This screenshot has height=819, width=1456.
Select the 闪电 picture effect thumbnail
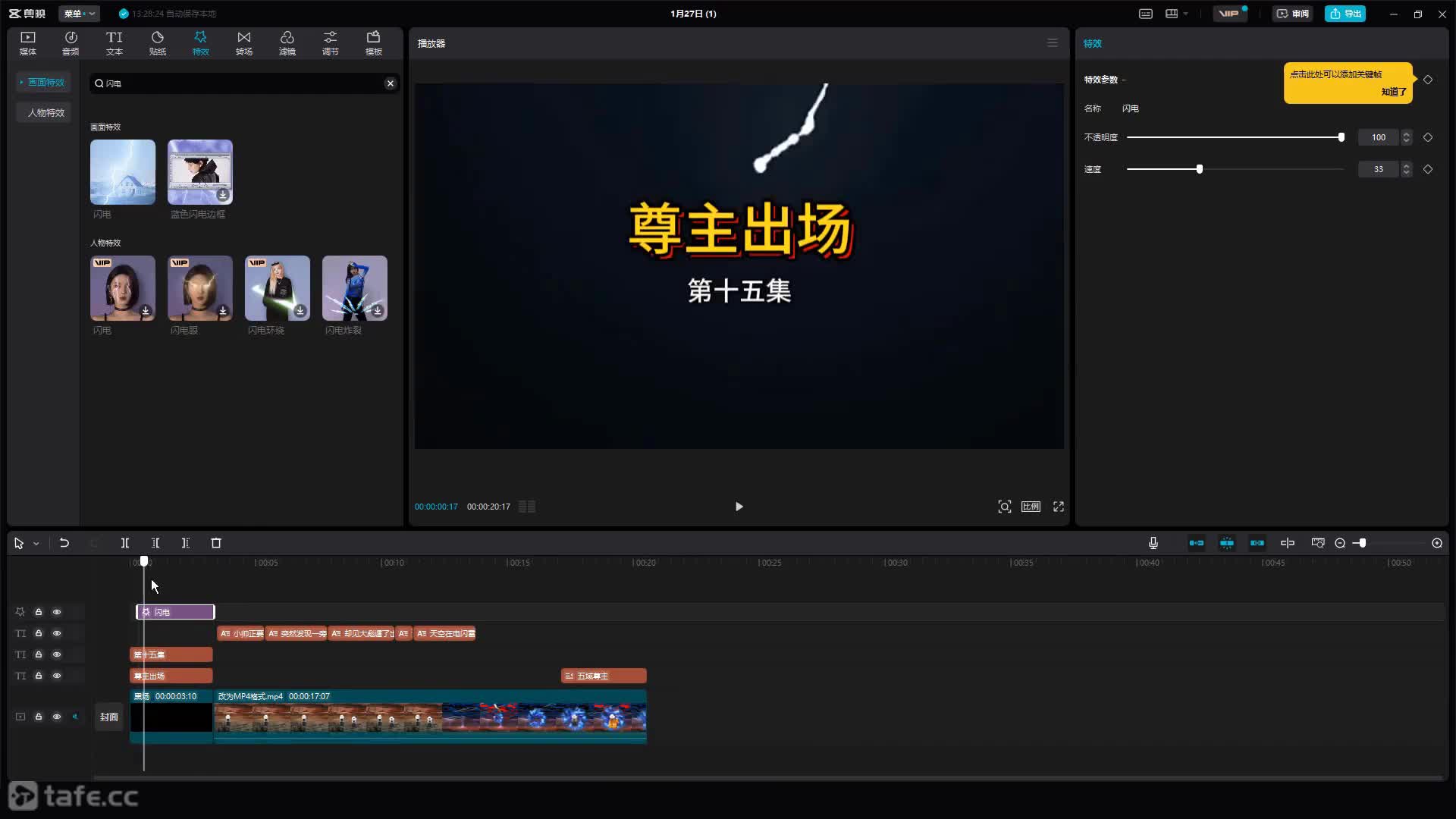coord(123,172)
